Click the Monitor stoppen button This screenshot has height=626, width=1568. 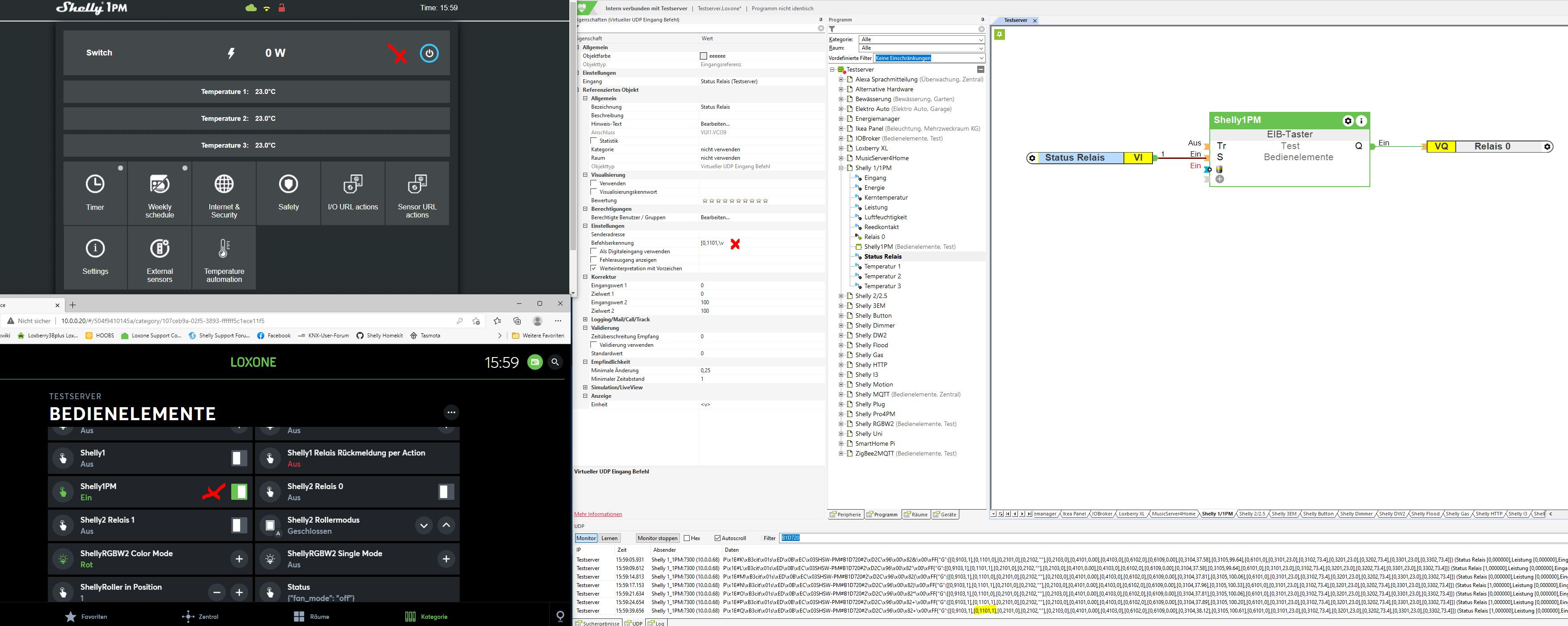[657, 538]
